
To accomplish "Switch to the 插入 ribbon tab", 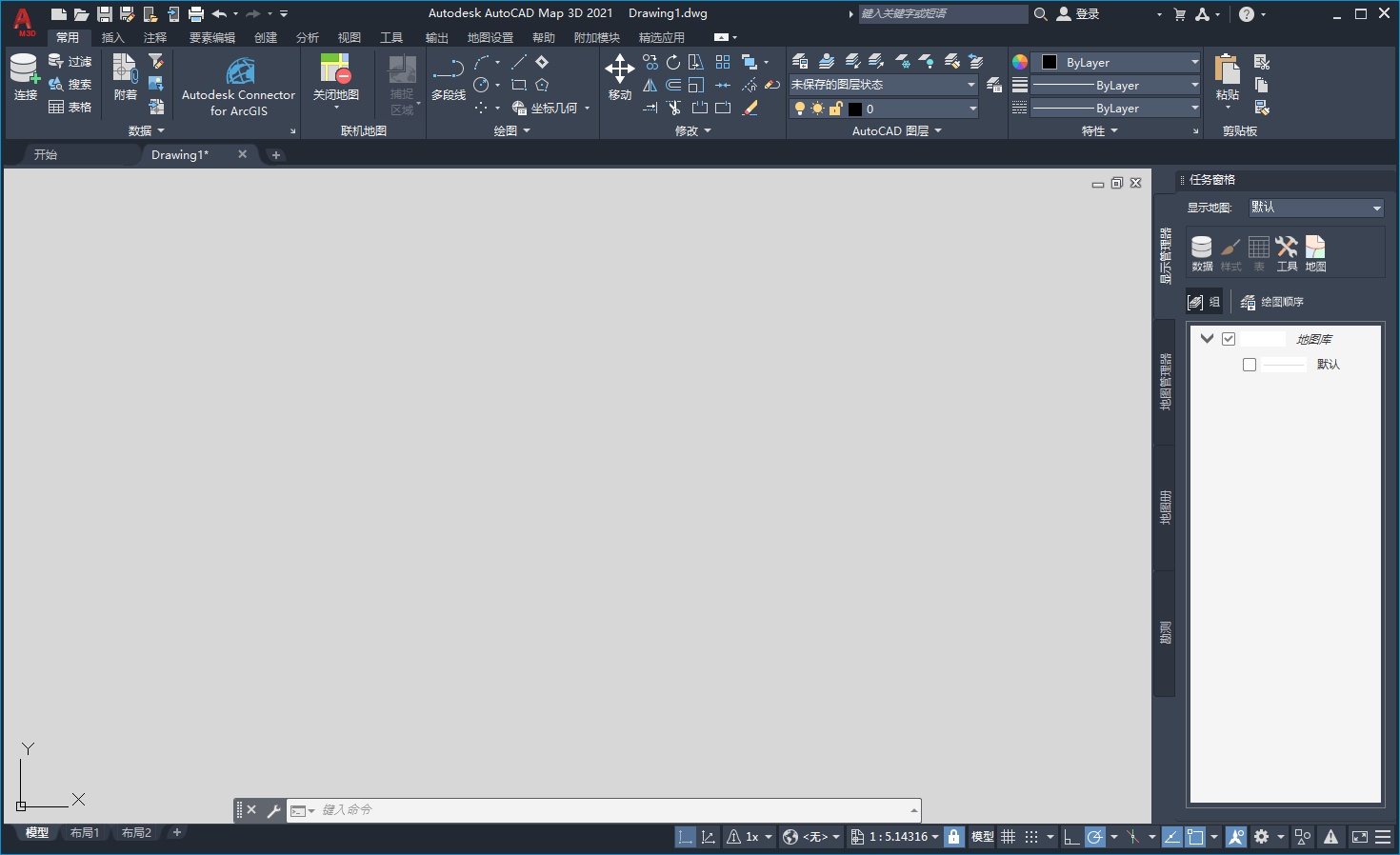I will tap(112, 37).
